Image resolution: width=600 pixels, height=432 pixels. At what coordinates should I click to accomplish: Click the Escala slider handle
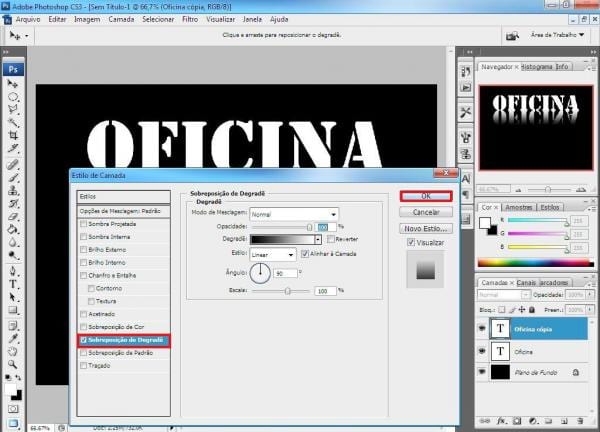point(287,291)
